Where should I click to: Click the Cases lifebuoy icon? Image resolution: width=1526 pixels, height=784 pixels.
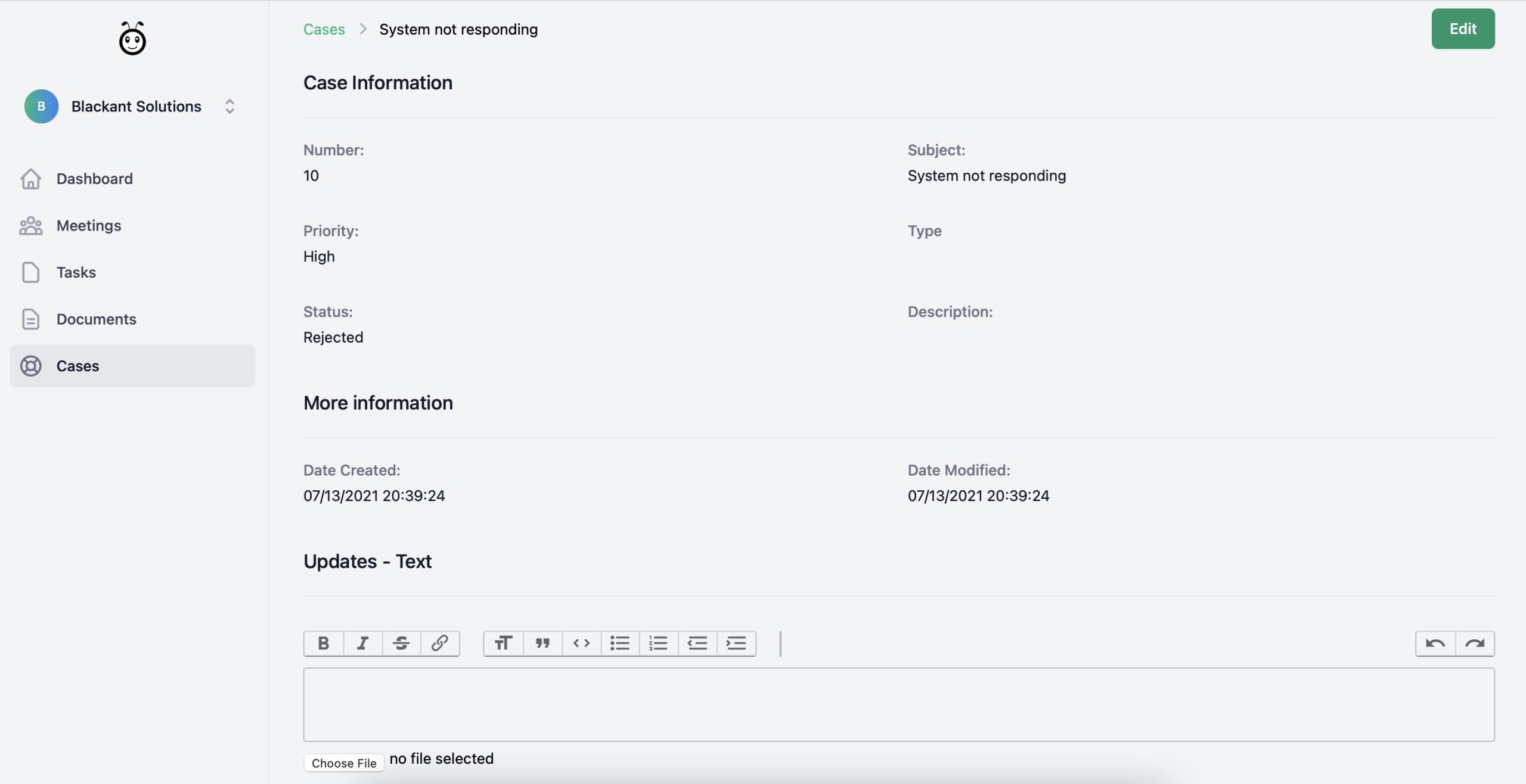[x=30, y=366]
